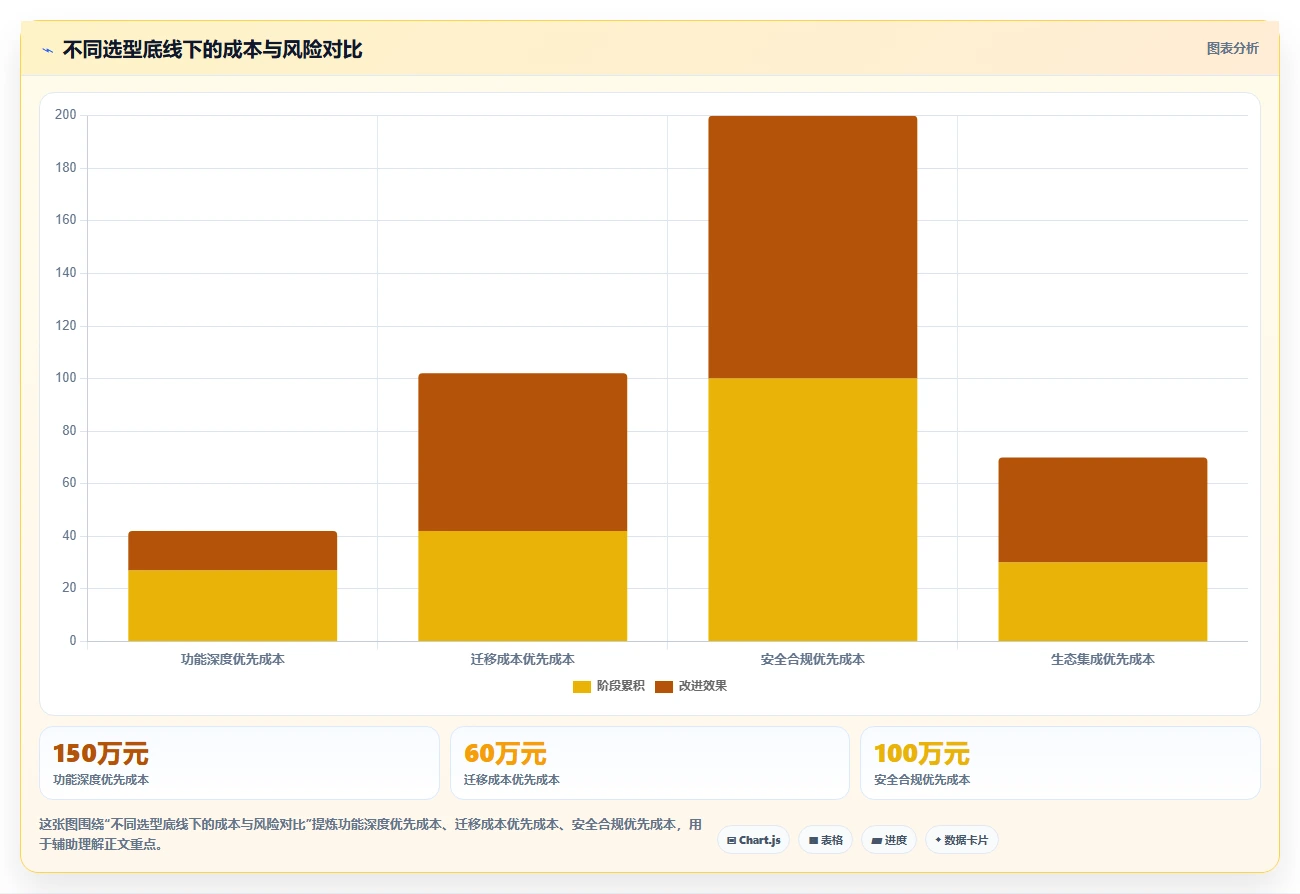Click the 安全合规优先成本 x-axis label
The image size is (1300, 894).
(x=812, y=660)
